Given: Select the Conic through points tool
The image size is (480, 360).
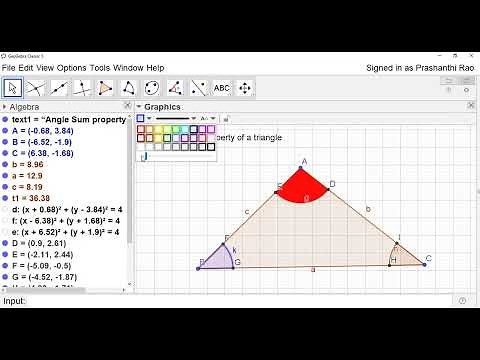Looking at the screenshot, I should click(x=152, y=88).
